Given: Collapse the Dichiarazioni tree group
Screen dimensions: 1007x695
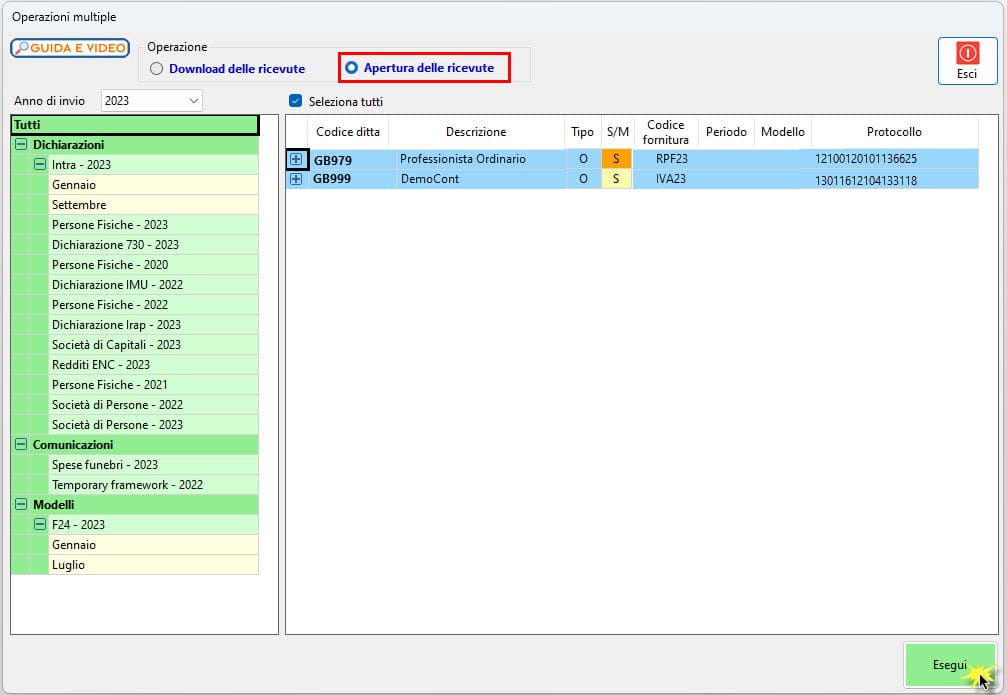Looking at the screenshot, I should tap(21, 145).
